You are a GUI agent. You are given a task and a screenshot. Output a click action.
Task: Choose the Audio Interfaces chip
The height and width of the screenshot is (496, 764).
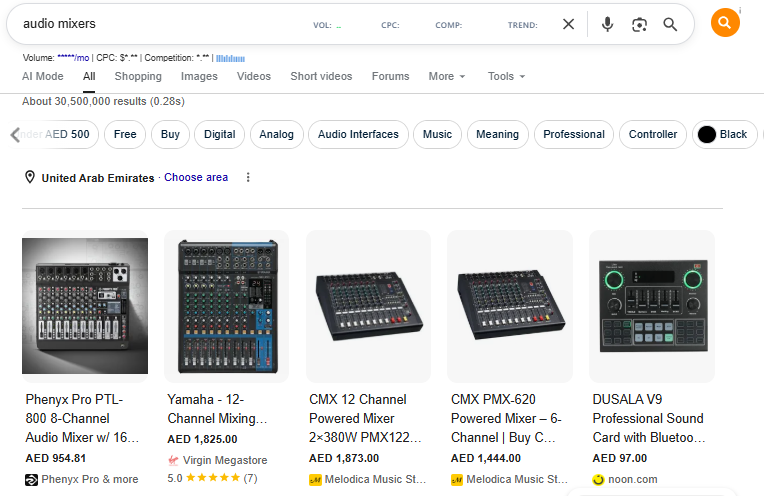click(x=359, y=134)
